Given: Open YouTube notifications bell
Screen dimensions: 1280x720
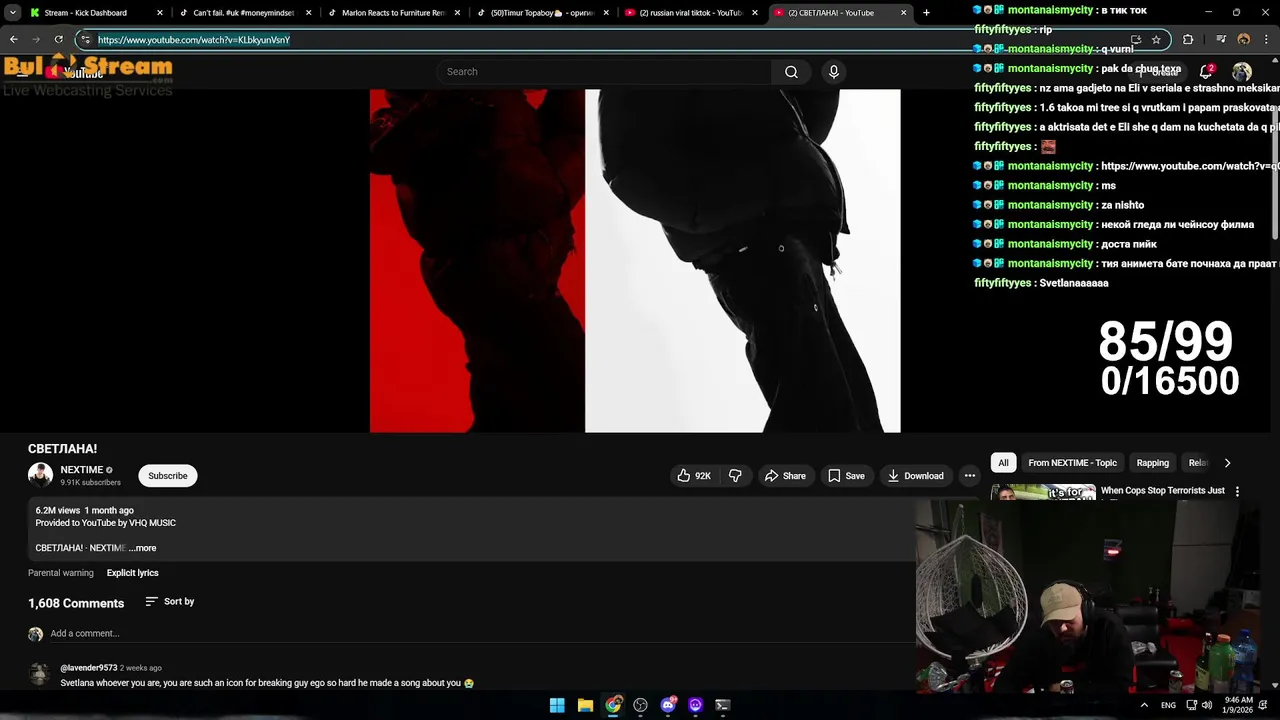Looking at the screenshot, I should click(x=1206, y=72).
